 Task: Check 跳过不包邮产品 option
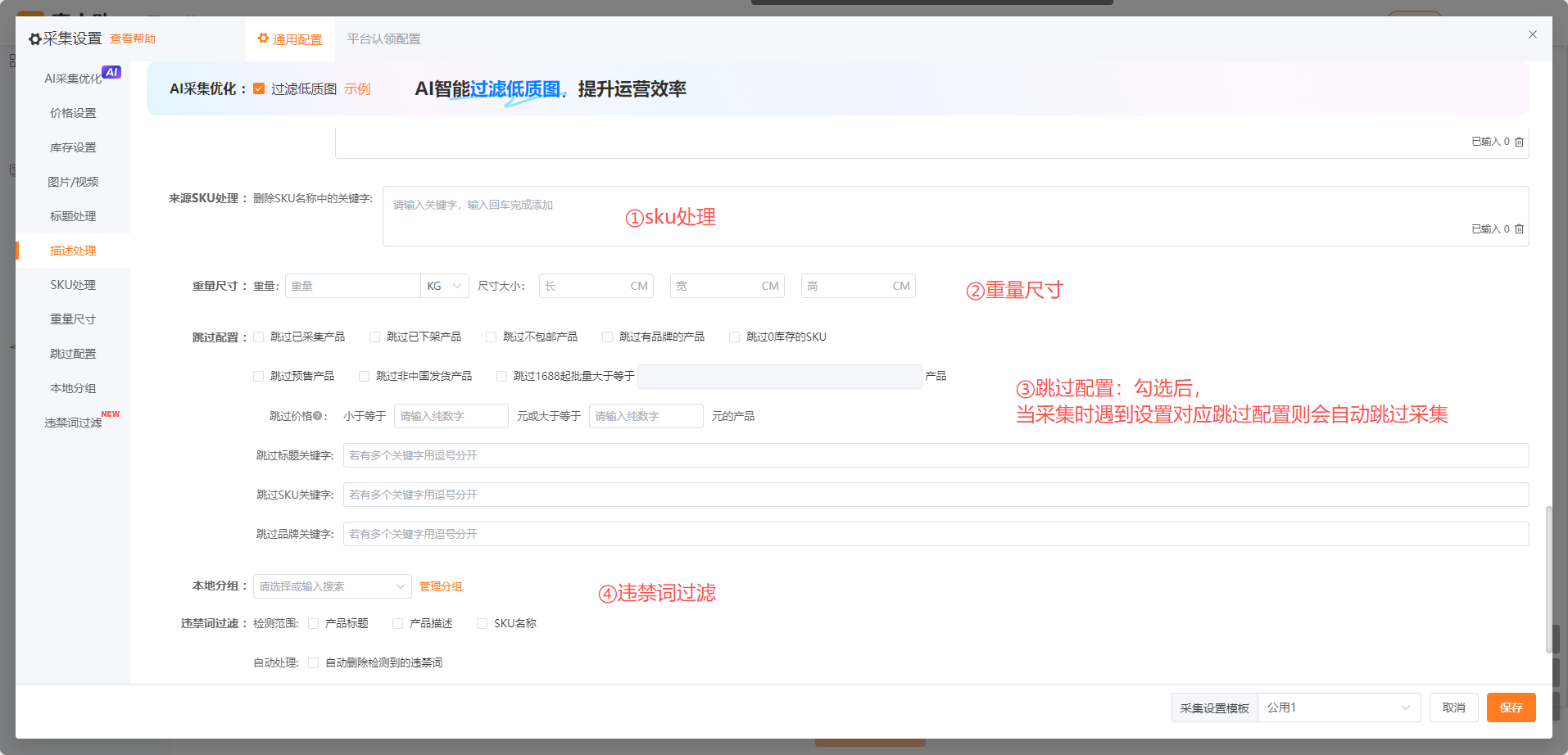pos(492,337)
